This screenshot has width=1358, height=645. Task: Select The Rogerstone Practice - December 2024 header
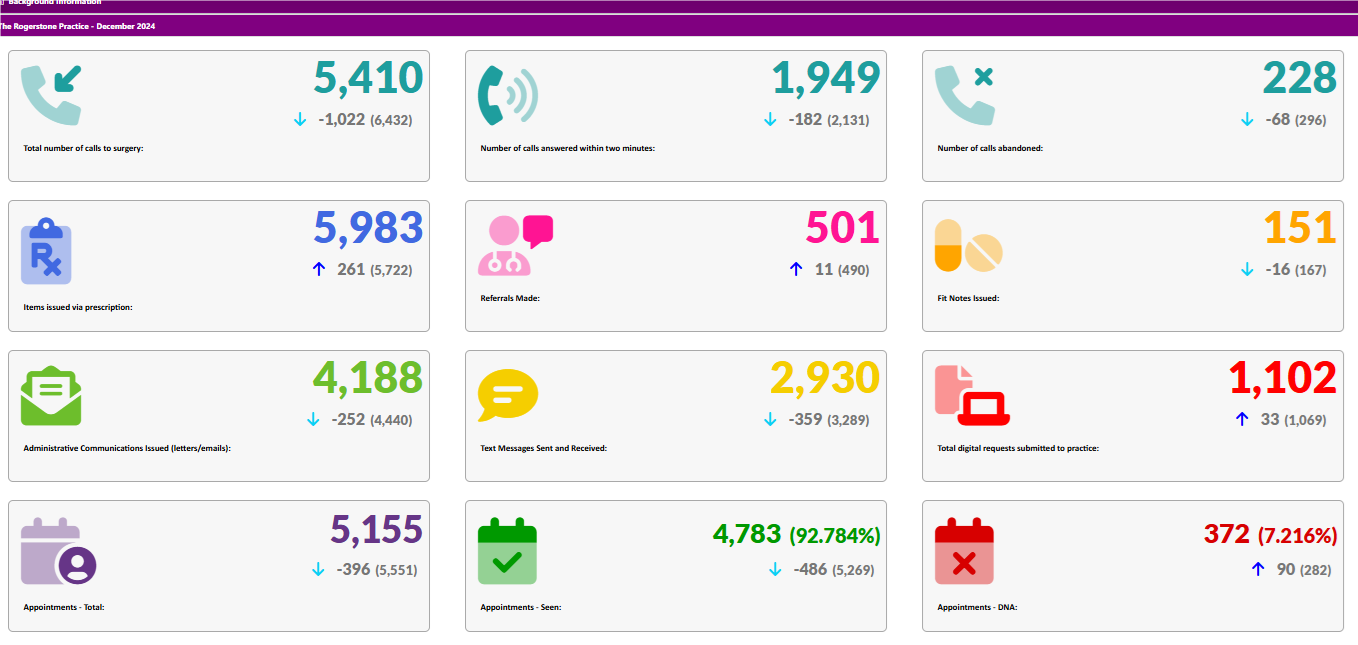(x=78, y=26)
